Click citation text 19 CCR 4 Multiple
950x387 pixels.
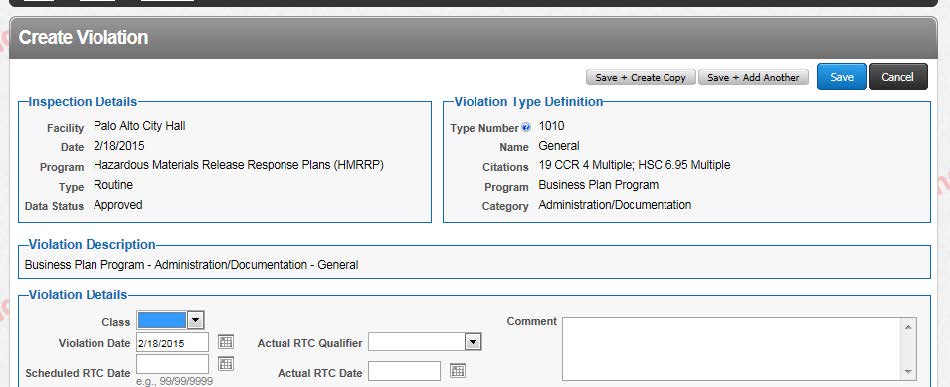[x=586, y=165]
